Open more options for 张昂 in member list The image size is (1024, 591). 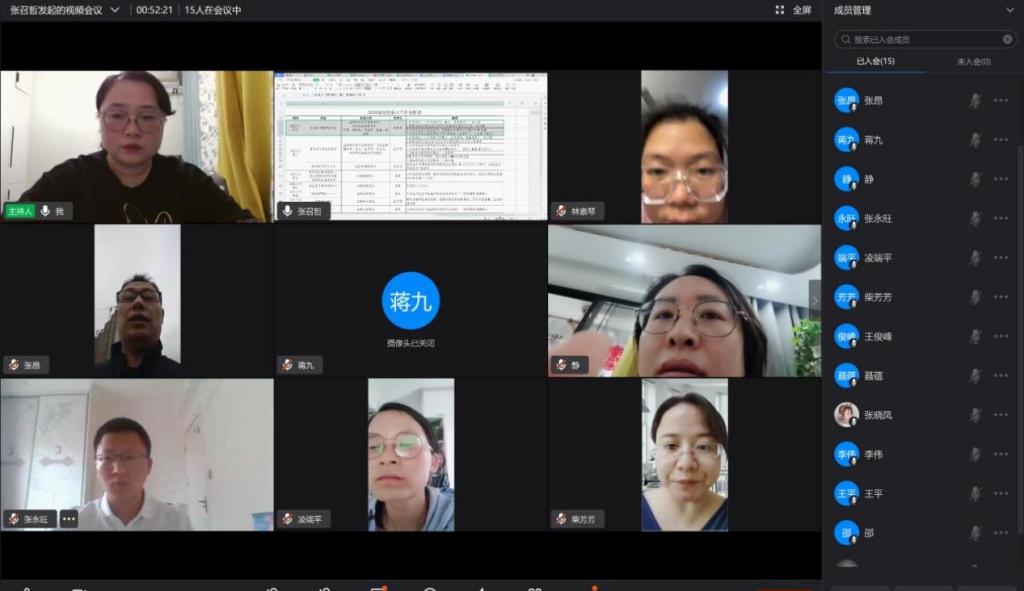[x=1001, y=101]
